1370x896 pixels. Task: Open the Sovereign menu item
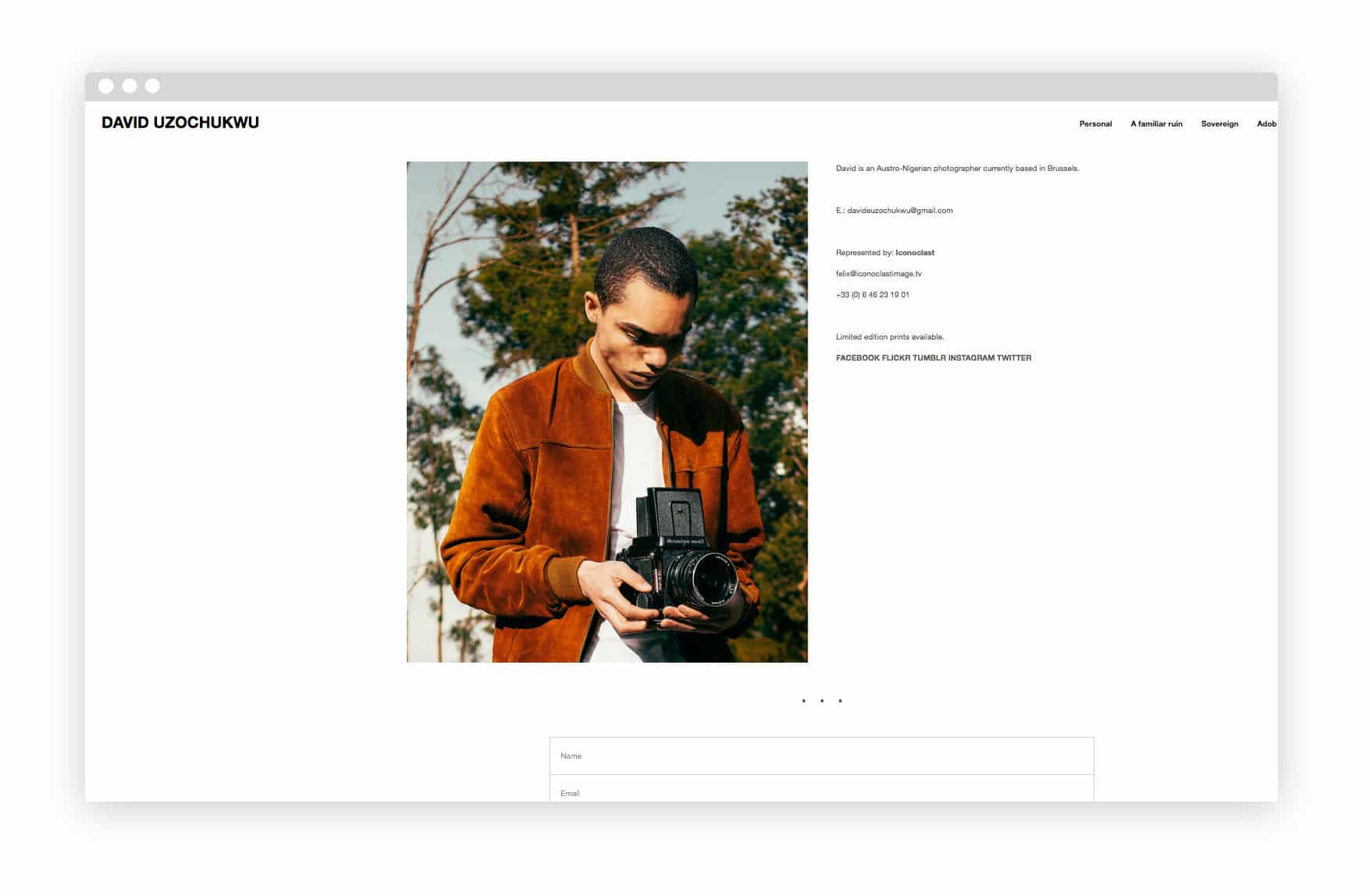click(1219, 124)
